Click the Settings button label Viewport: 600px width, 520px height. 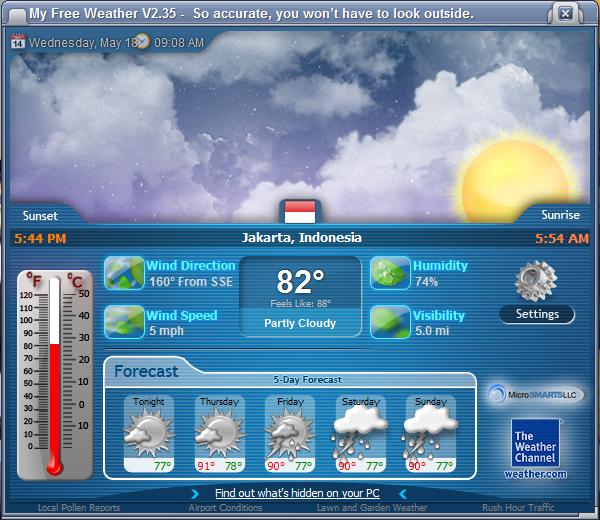(537, 314)
